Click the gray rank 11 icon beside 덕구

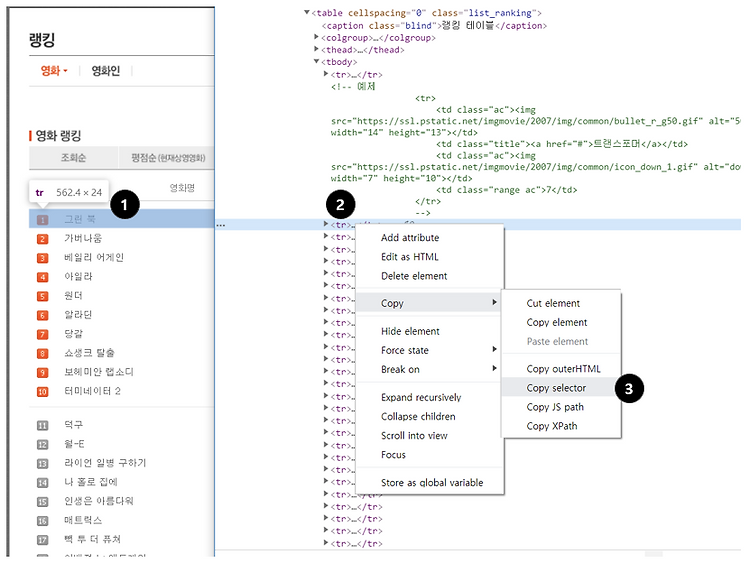click(x=43, y=426)
